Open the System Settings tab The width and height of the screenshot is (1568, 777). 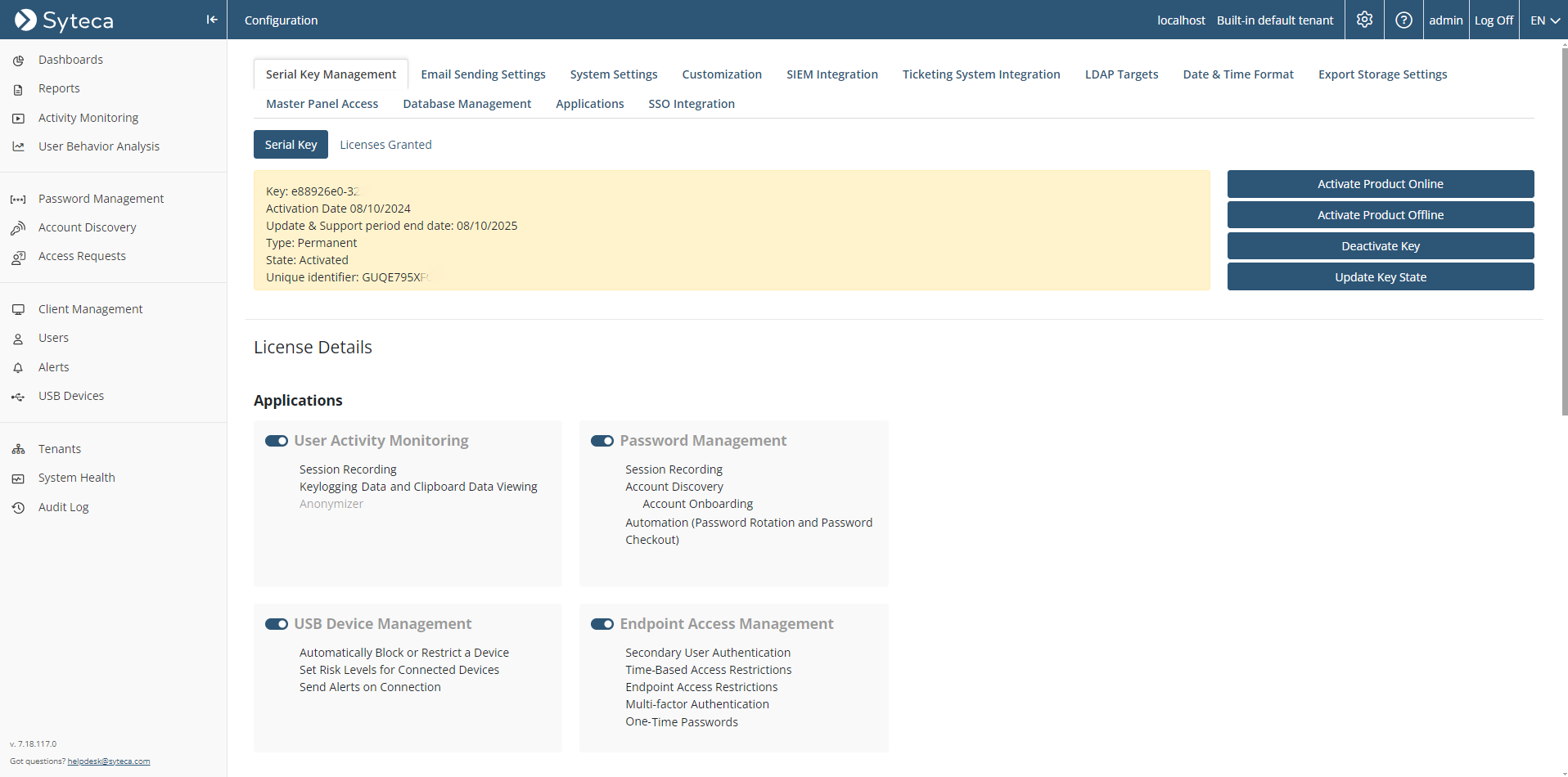tap(614, 74)
